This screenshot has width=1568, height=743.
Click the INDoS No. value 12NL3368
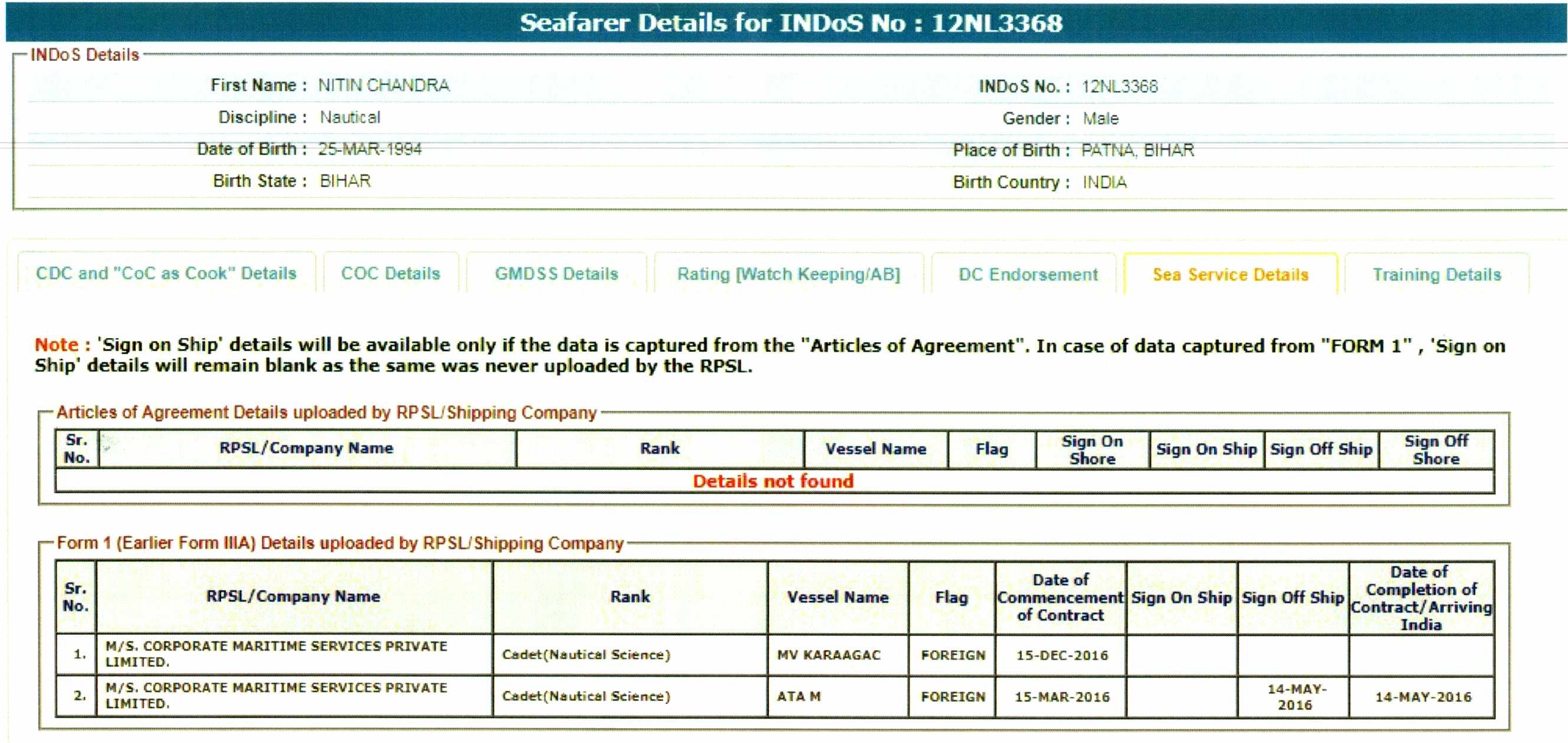(1119, 86)
